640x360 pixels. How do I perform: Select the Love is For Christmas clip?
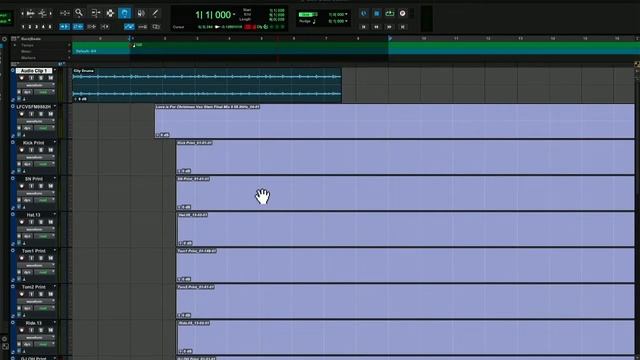[x=395, y=121]
